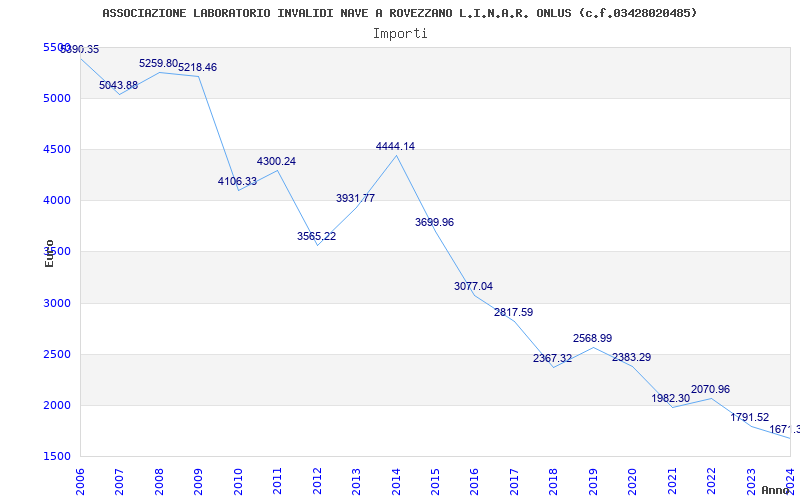Click the 2014 x-axis year label

(395, 482)
